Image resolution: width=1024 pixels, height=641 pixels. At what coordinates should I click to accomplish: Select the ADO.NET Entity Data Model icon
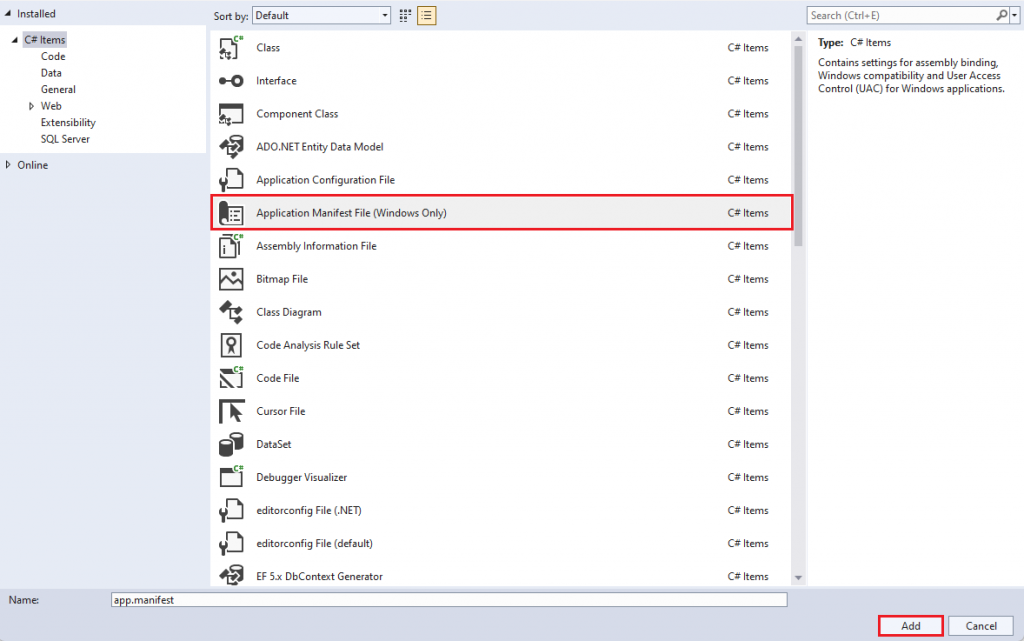pos(231,146)
